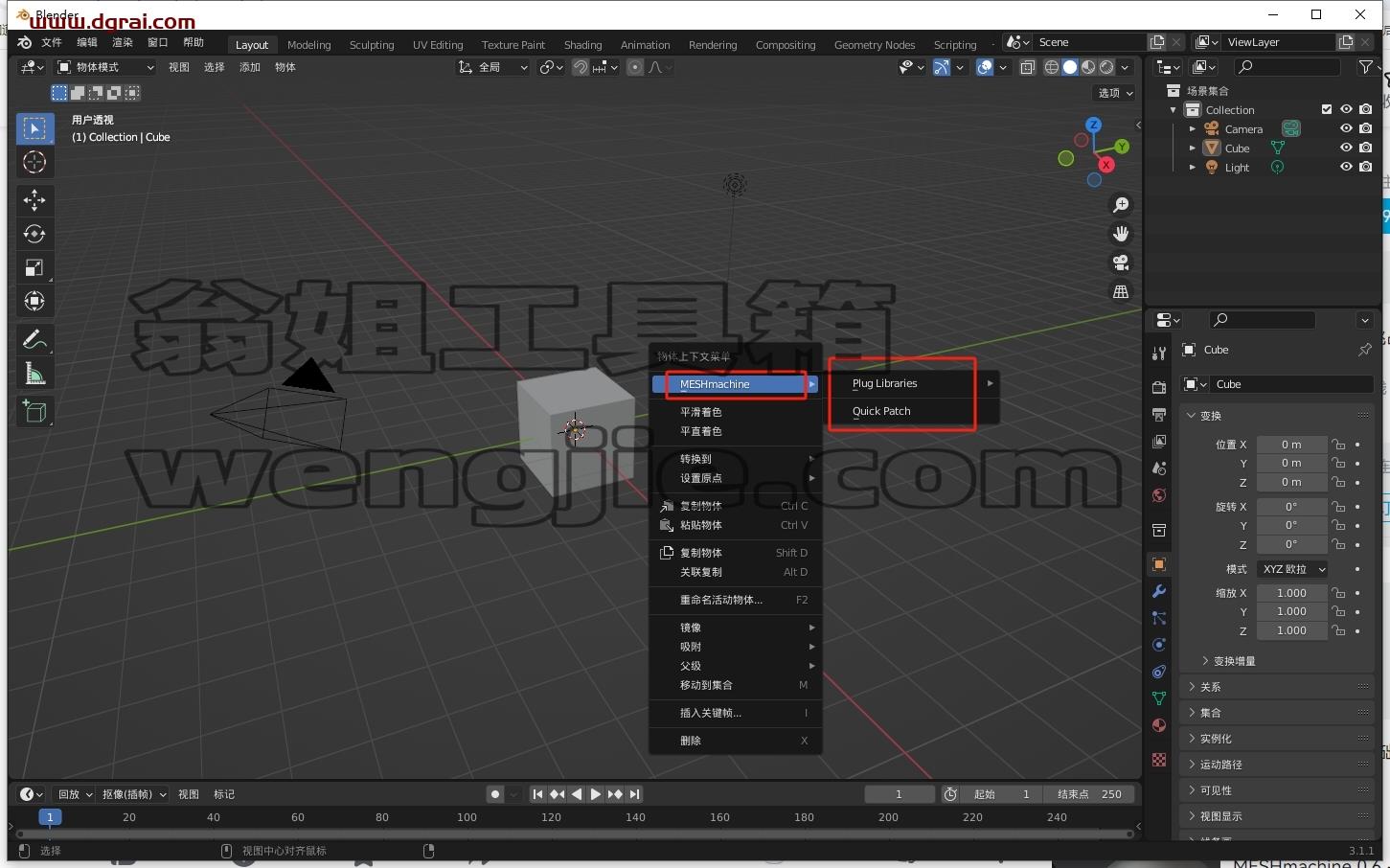Open the MESHmachine submenu entry
Viewport: 1390px width, 868px height.
(x=736, y=384)
